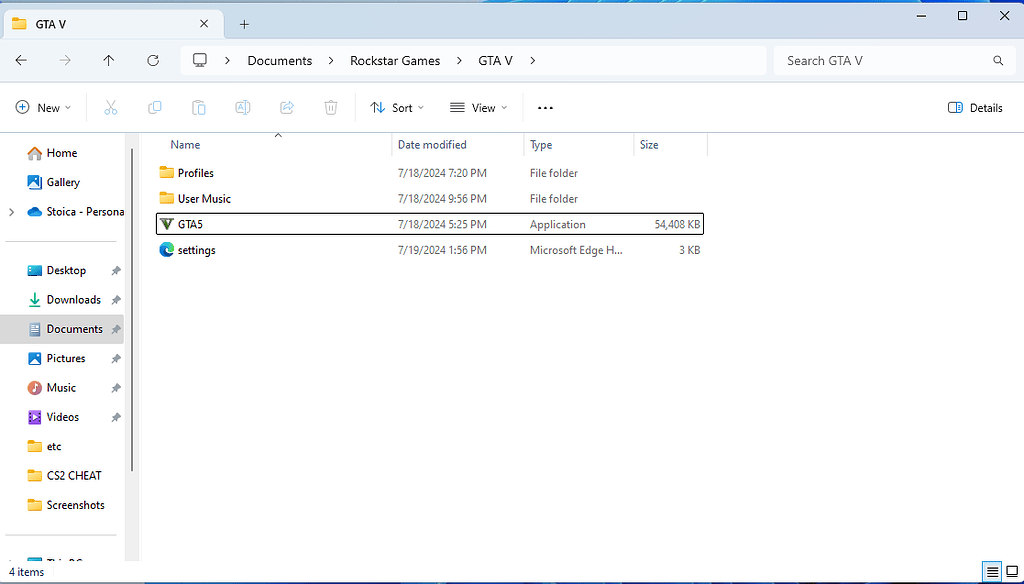Open the Sort options dropdown
The width and height of the screenshot is (1024, 584).
pos(397,107)
